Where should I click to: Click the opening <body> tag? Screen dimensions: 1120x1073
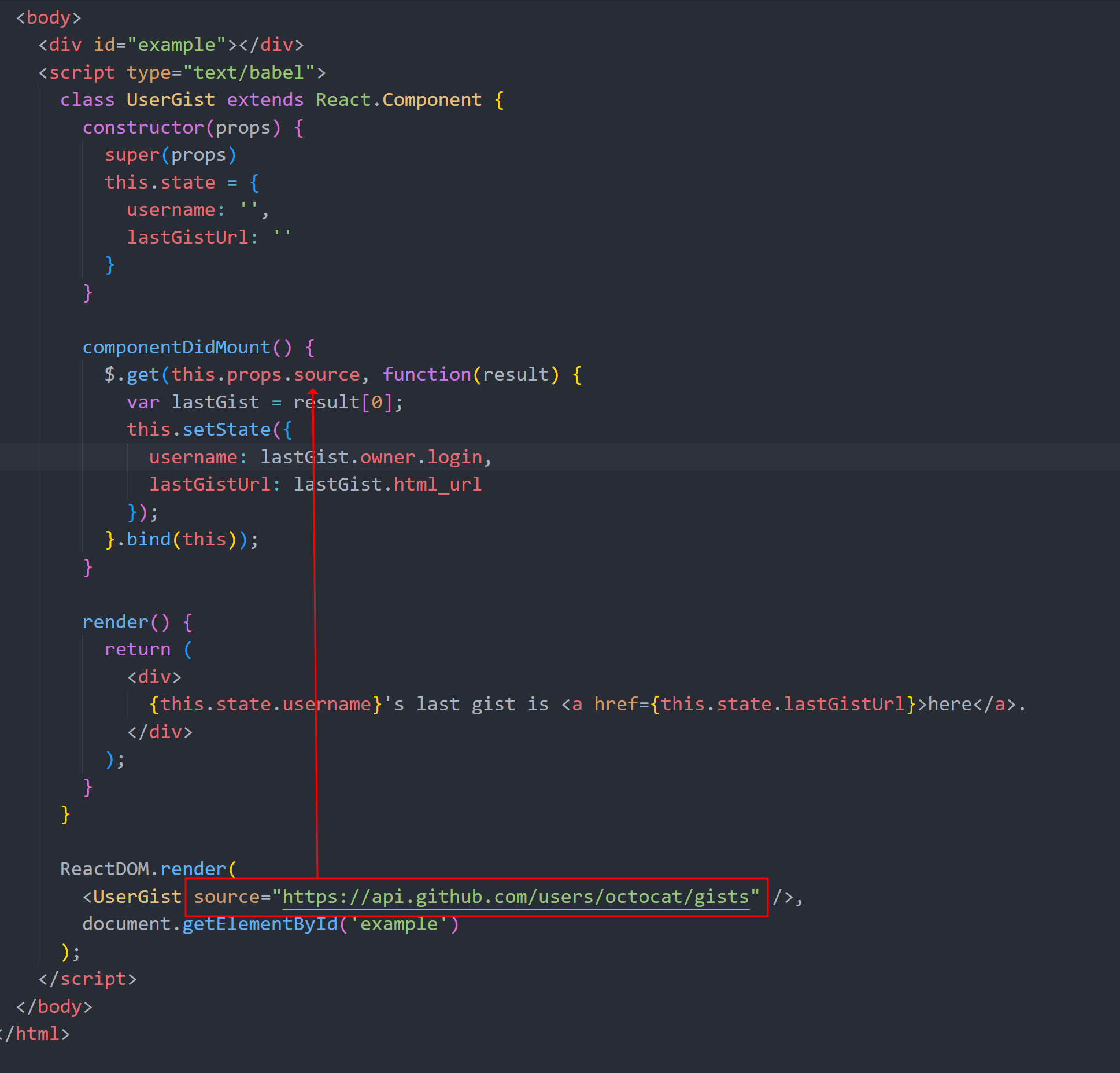coord(49,17)
